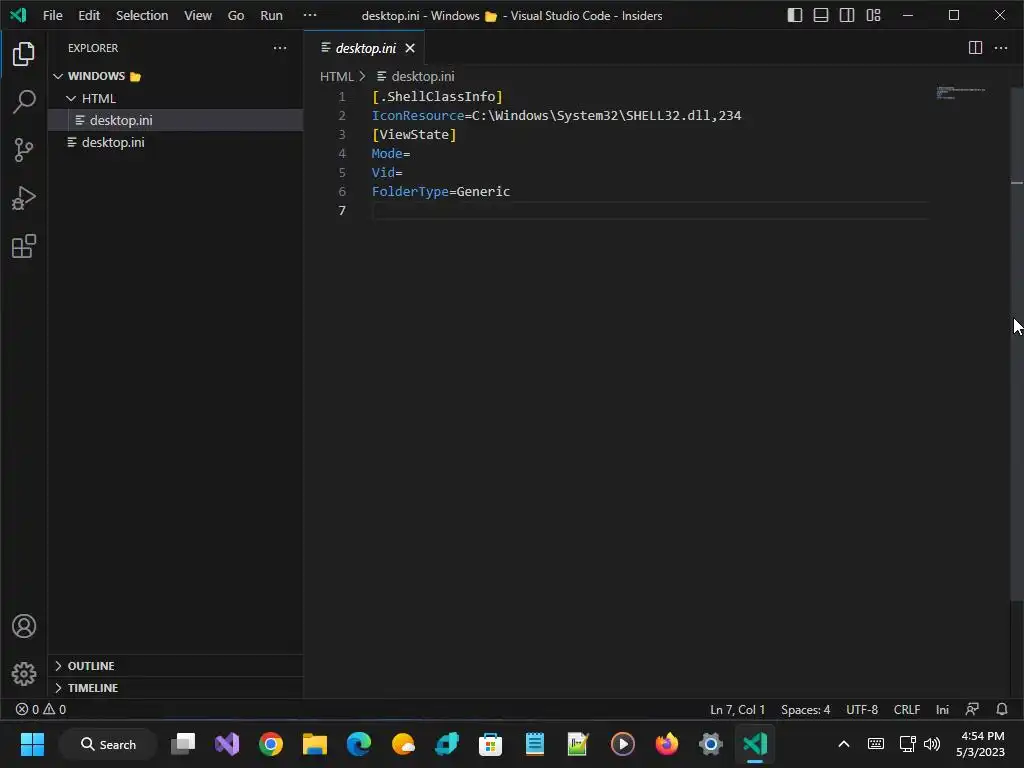Open the Explorer view in activity bar
Image resolution: width=1024 pixels, height=768 pixels.
click(x=24, y=54)
